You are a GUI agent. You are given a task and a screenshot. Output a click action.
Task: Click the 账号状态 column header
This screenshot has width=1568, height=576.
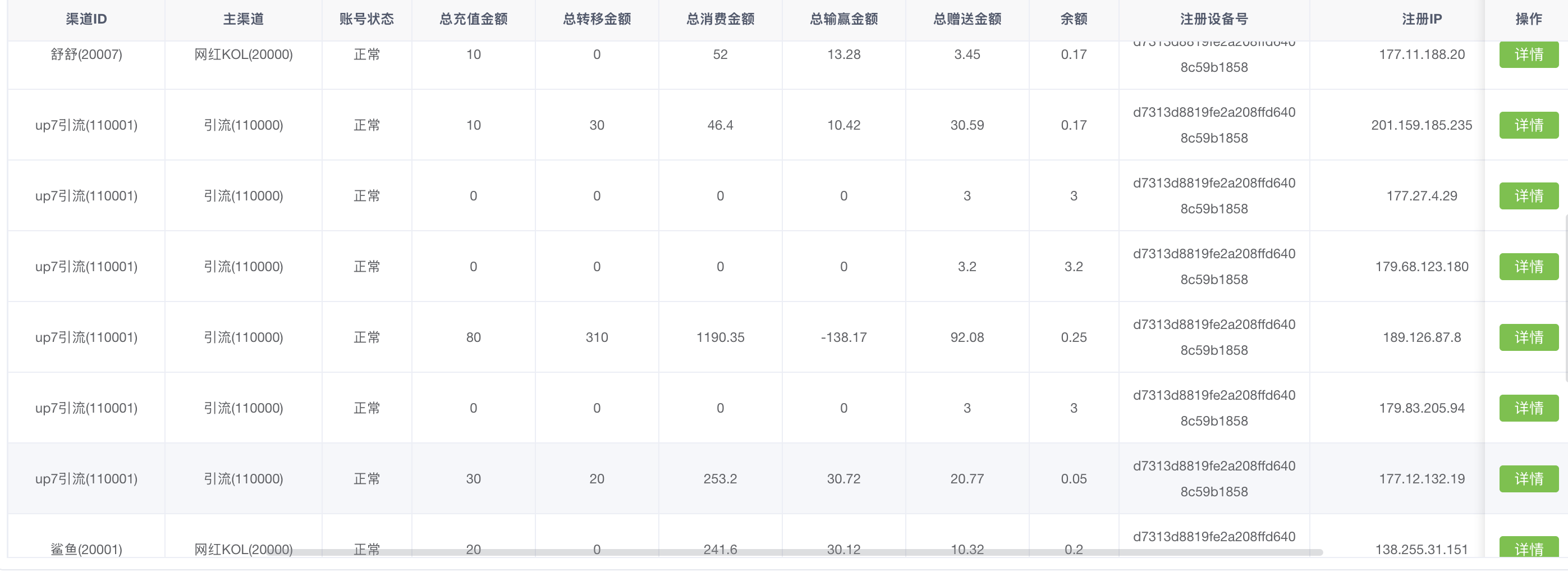(x=366, y=19)
